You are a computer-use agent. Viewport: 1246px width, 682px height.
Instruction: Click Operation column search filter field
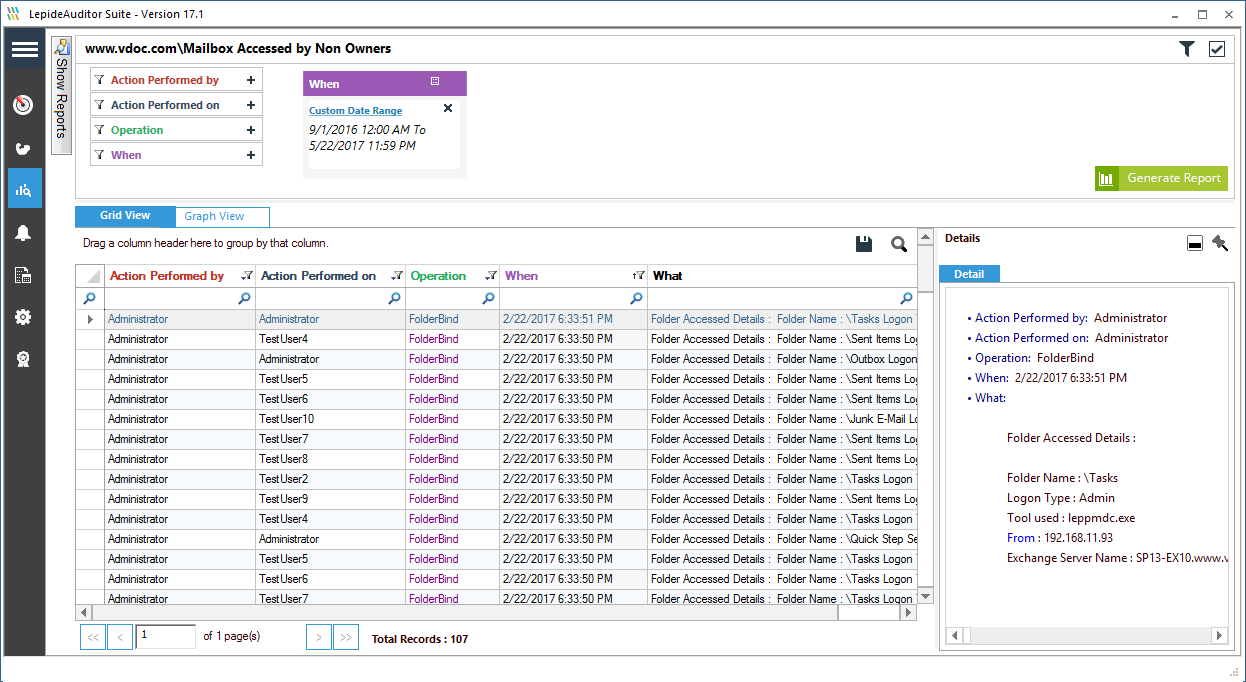pos(452,298)
